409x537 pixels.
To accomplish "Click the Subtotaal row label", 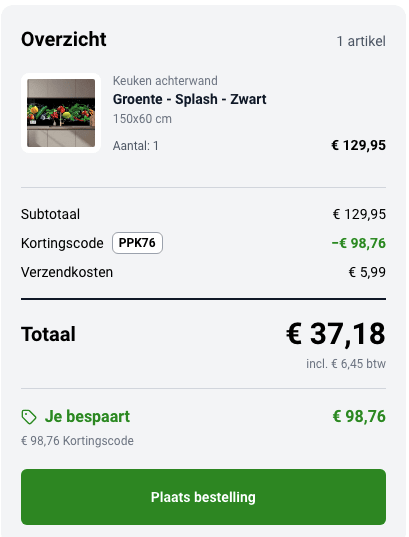I will 50,214.
